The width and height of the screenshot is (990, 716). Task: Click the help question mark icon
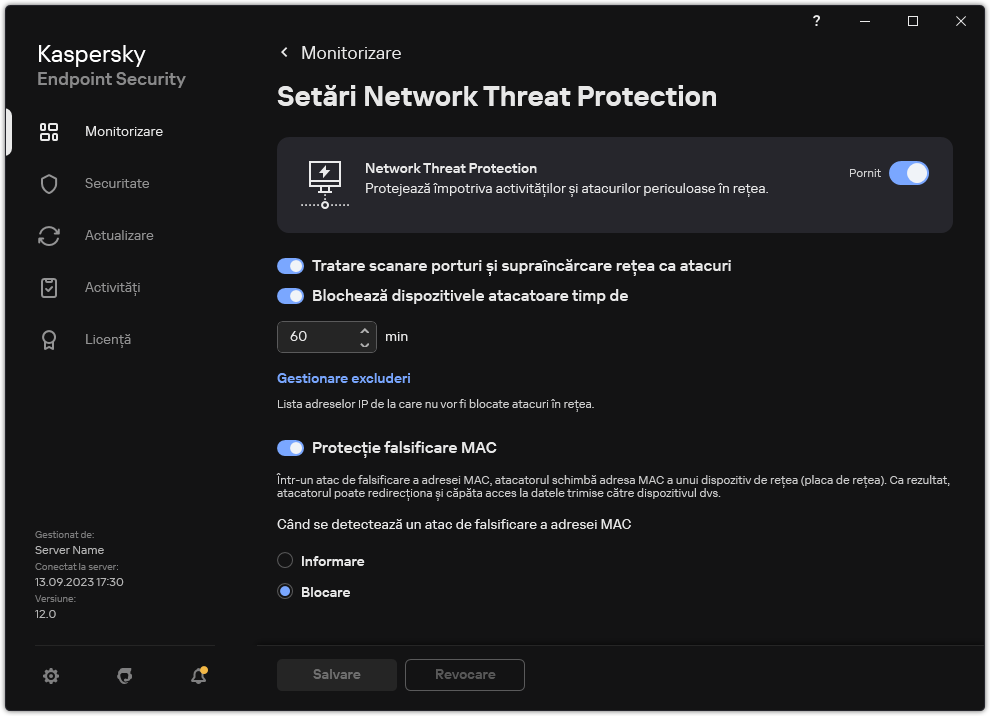[x=815, y=21]
